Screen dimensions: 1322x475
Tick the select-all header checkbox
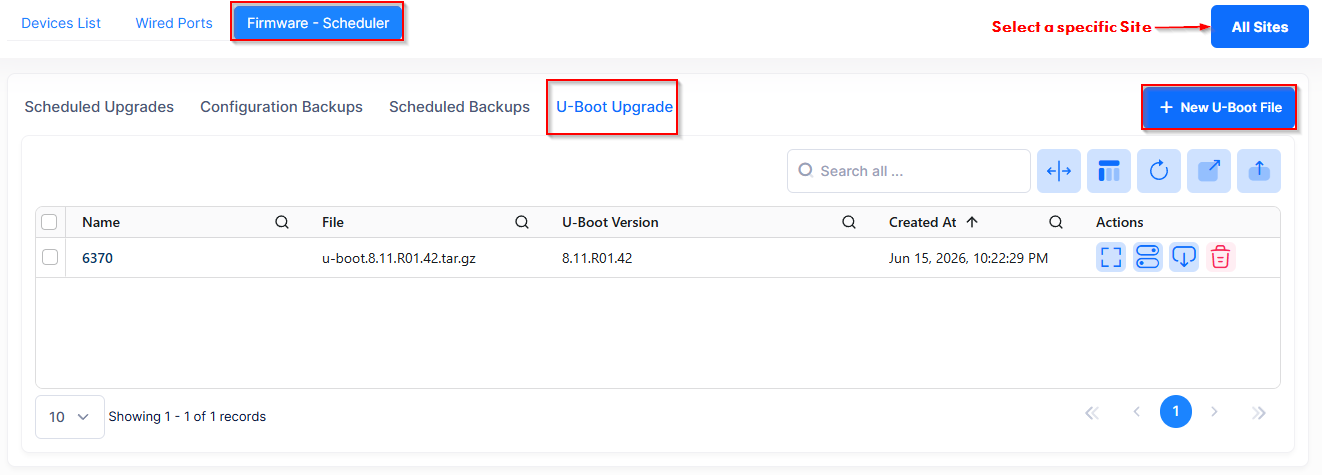point(49,222)
